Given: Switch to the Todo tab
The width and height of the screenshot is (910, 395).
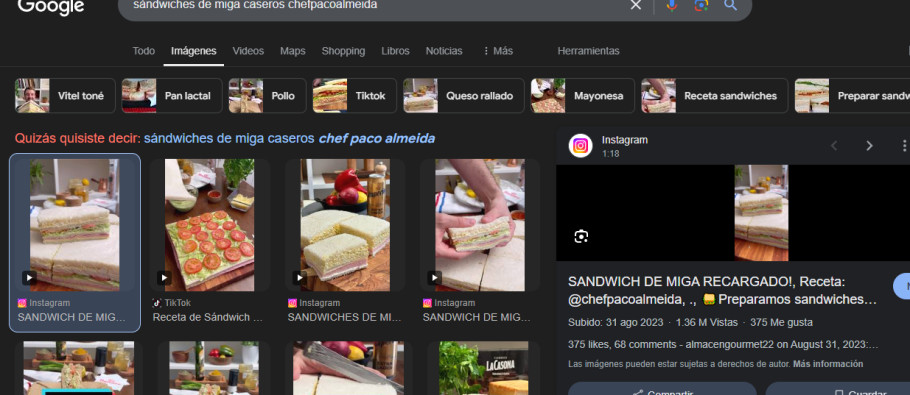Looking at the screenshot, I should (143, 51).
